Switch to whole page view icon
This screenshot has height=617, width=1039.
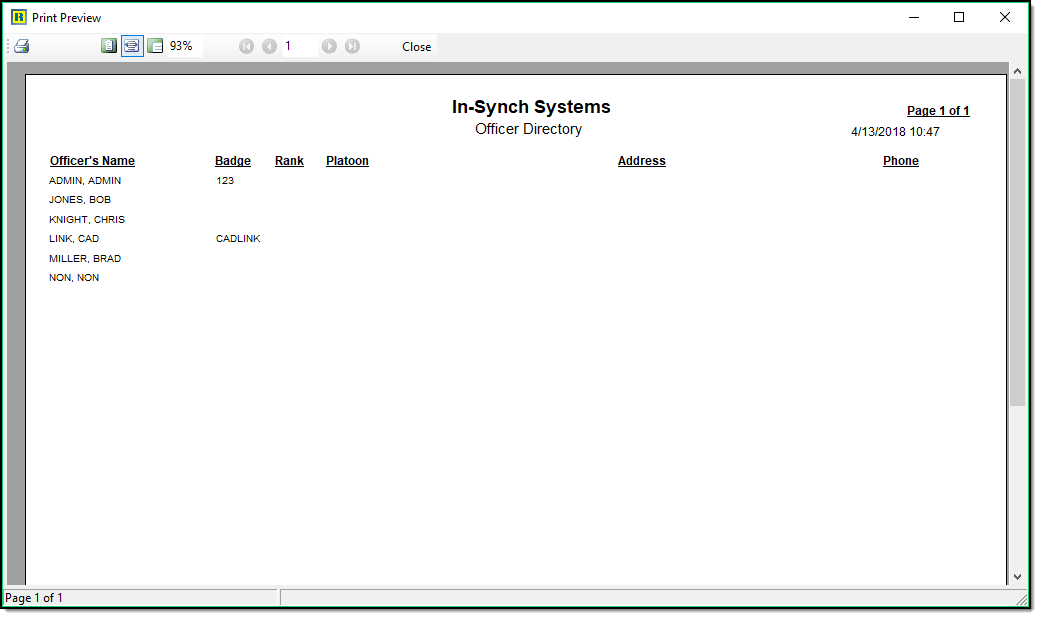pos(109,46)
